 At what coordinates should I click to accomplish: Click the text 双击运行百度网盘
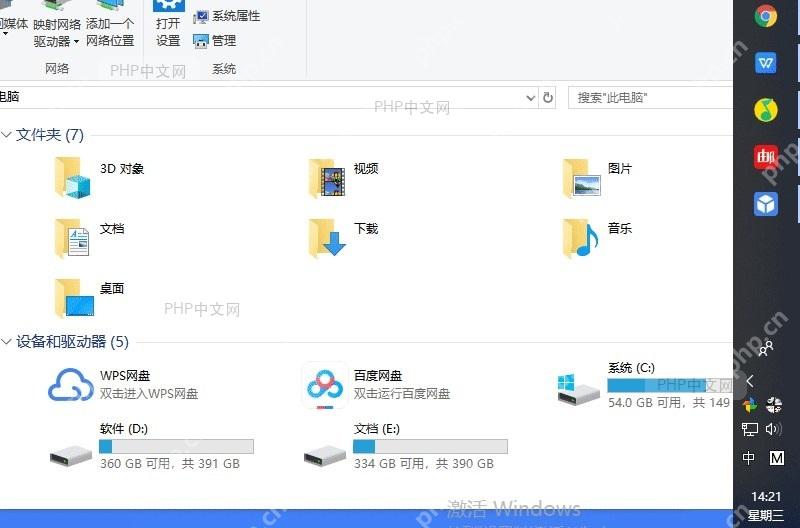tap(402, 393)
